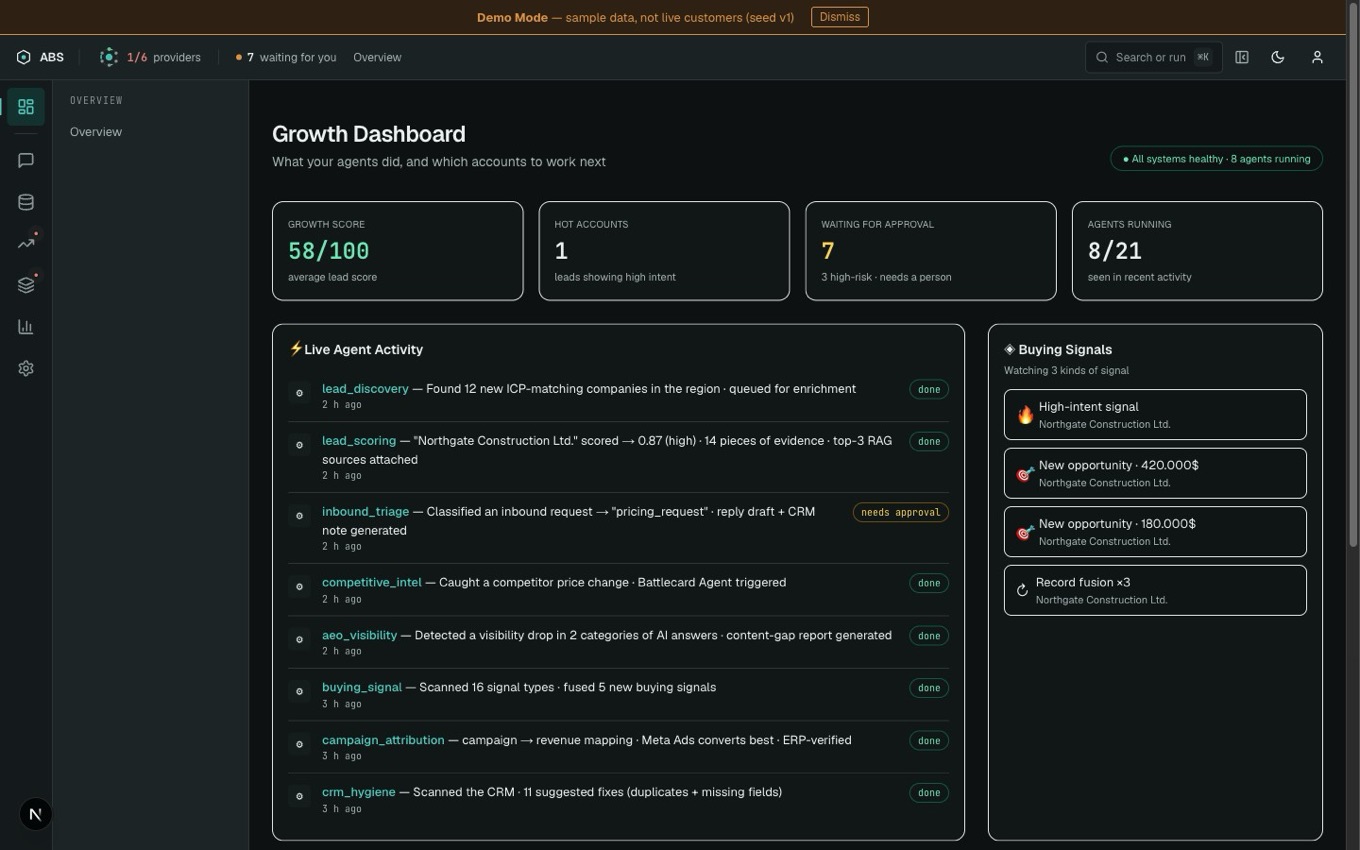Image resolution: width=1360 pixels, height=850 pixels.
Task: Click the Buying Signals heading
Action: (1065, 349)
